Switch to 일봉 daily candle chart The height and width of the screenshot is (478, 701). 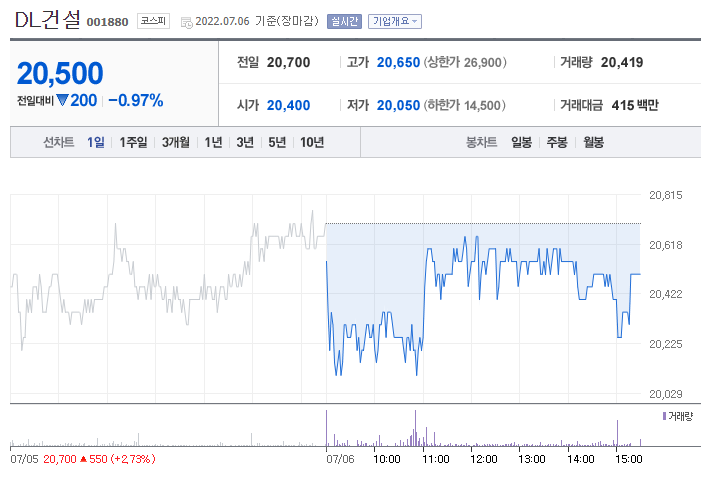coord(521,142)
